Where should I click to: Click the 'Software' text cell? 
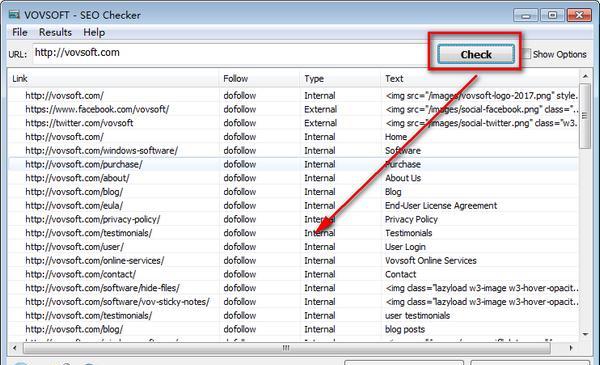(403, 151)
